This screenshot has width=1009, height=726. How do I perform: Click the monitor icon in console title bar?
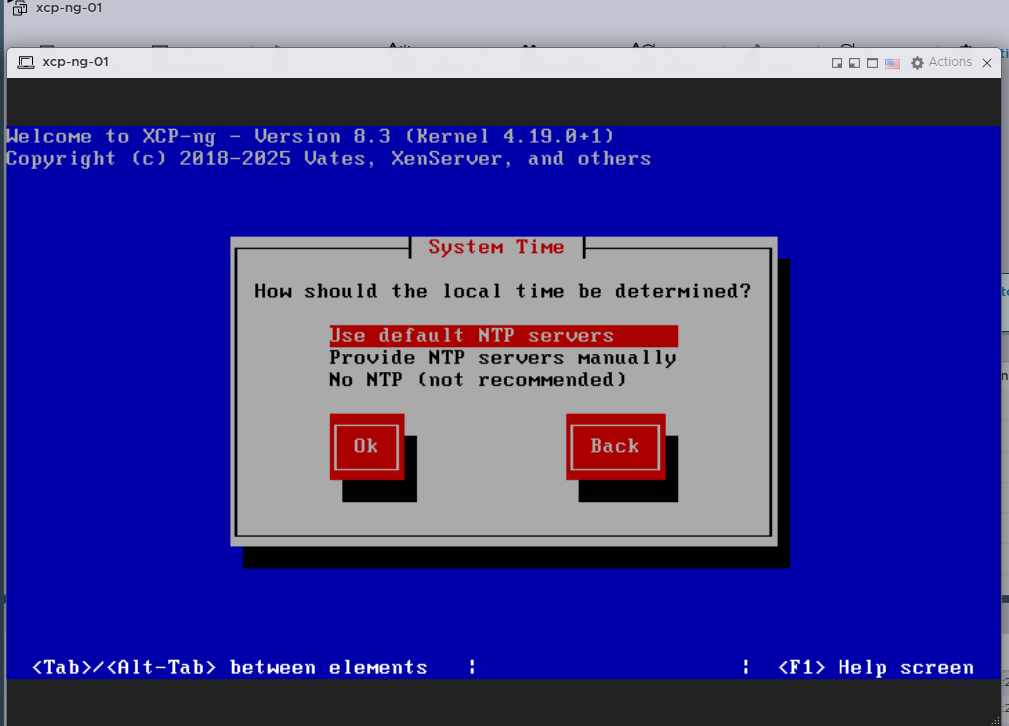(26, 62)
